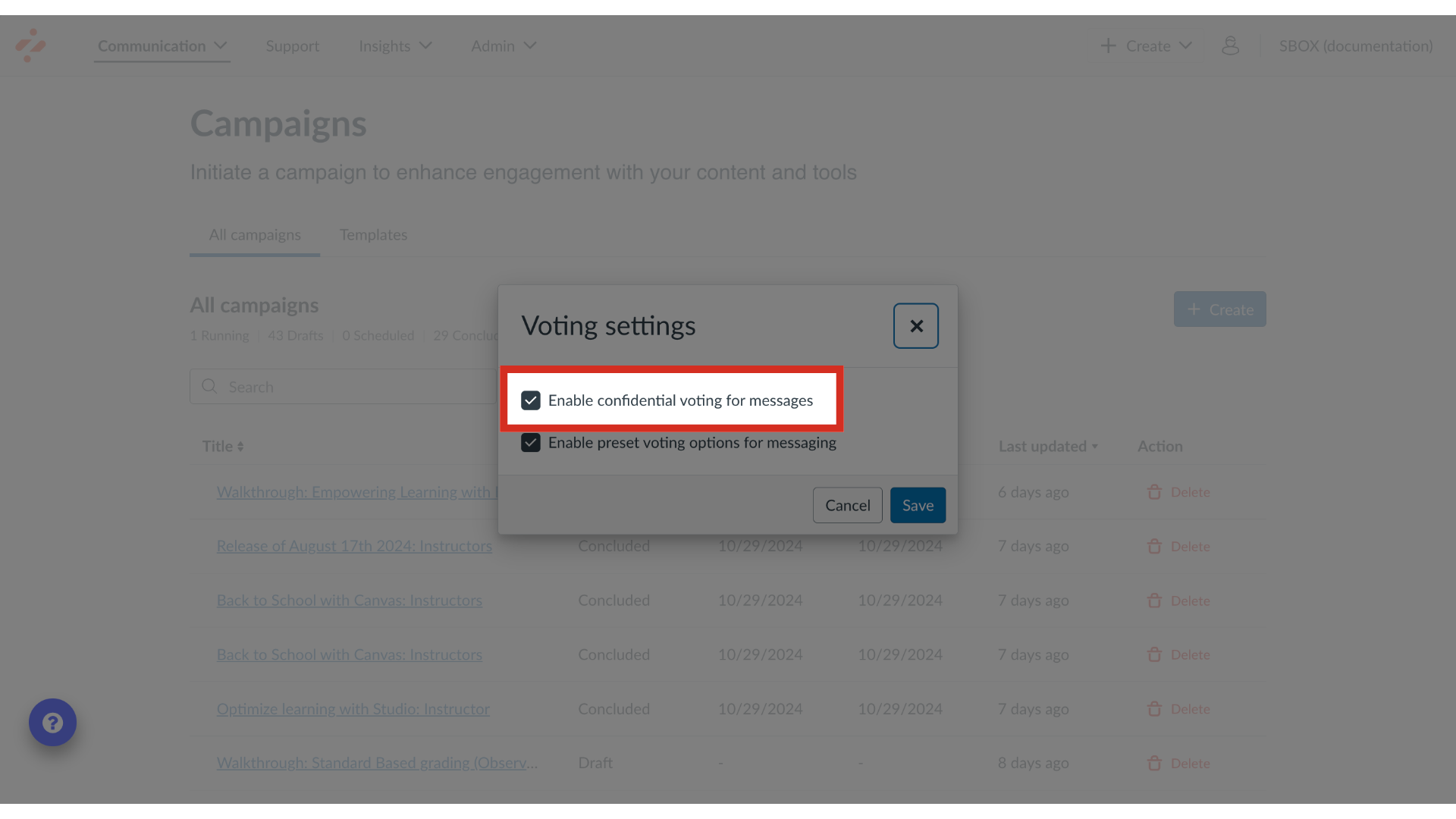Image resolution: width=1456 pixels, height=819 pixels.
Task: Close the Voting settings dialog
Action: tap(915, 325)
